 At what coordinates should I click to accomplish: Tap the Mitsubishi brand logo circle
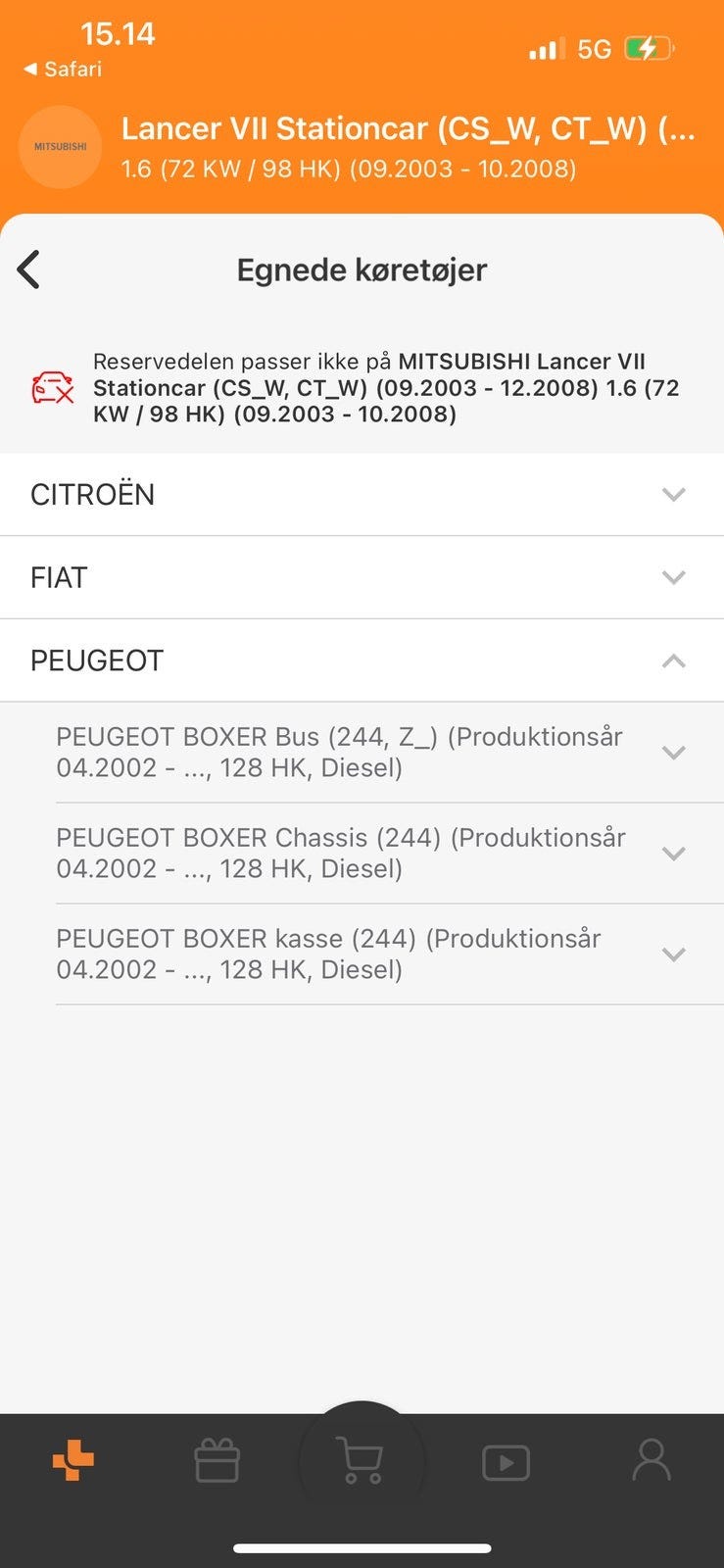pyautogui.click(x=61, y=147)
